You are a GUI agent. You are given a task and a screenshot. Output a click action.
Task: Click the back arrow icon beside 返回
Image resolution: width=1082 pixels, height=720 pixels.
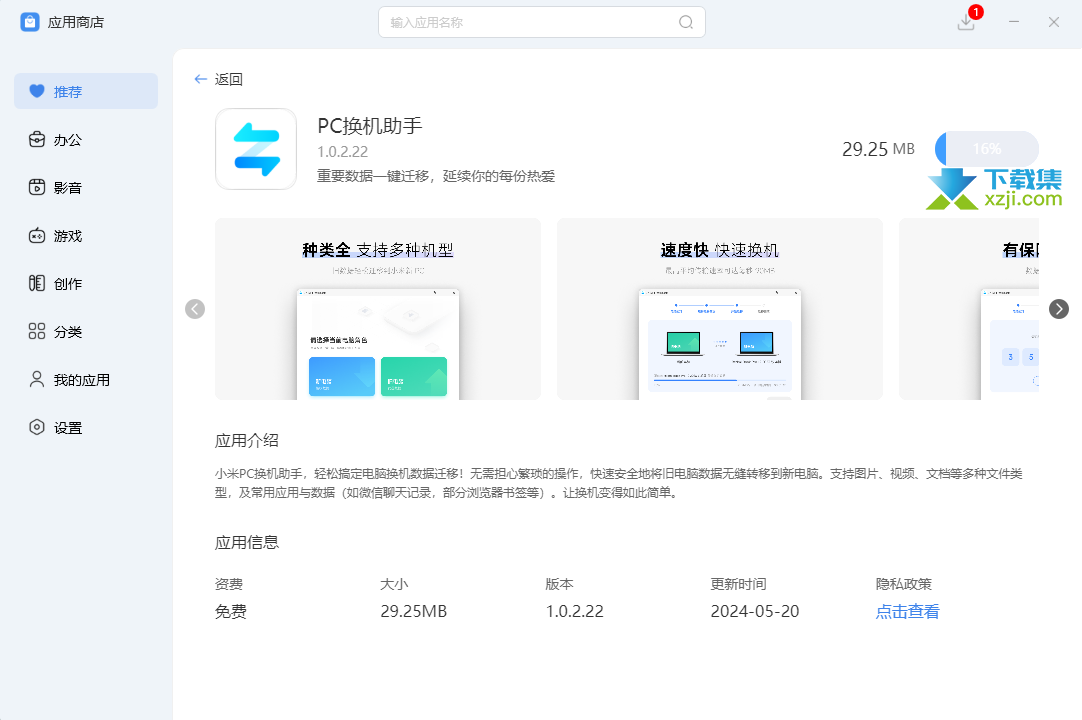(201, 79)
